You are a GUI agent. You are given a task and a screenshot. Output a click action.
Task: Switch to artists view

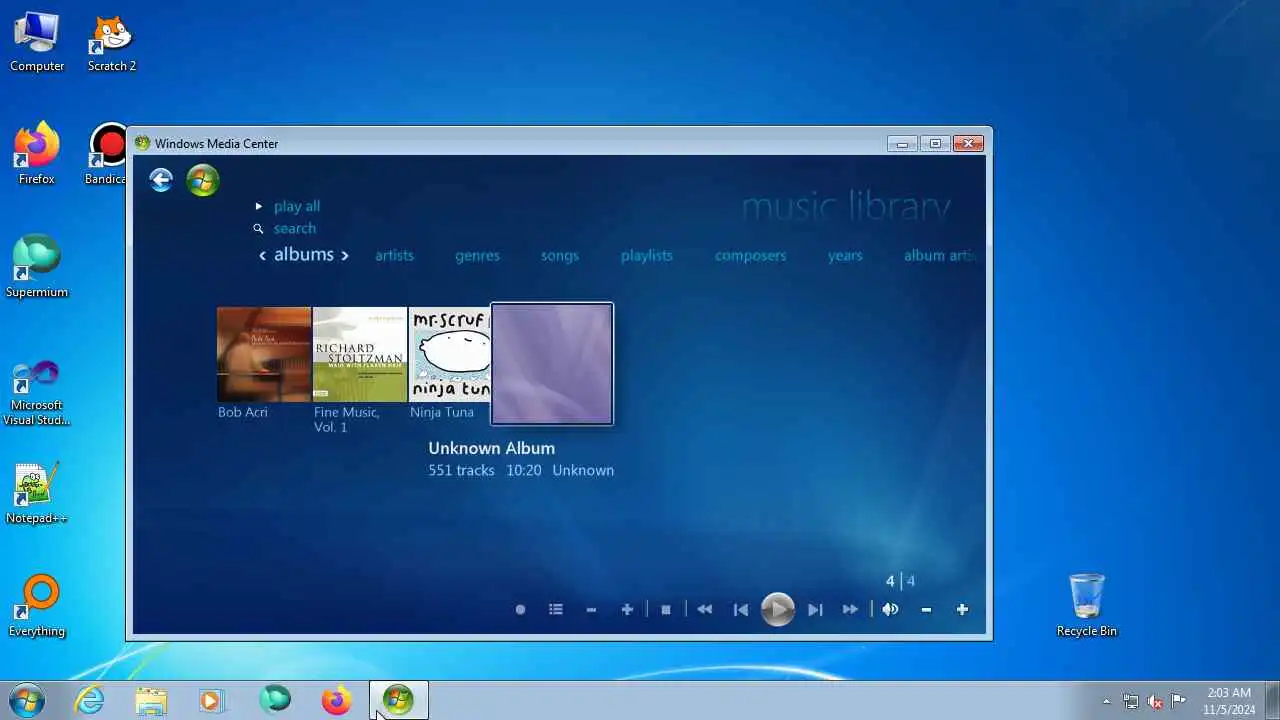(x=394, y=255)
